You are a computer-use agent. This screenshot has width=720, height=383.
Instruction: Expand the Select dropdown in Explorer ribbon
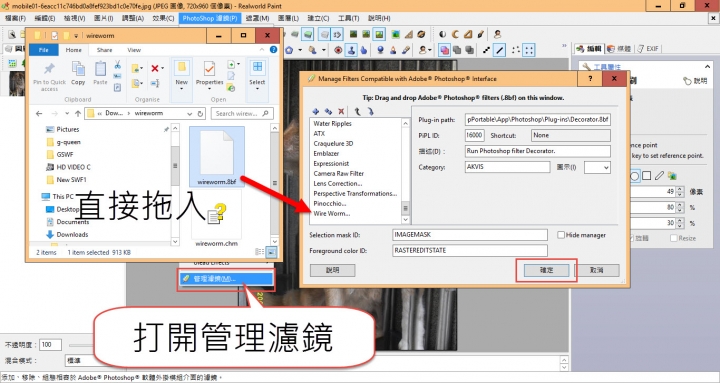pos(257,89)
